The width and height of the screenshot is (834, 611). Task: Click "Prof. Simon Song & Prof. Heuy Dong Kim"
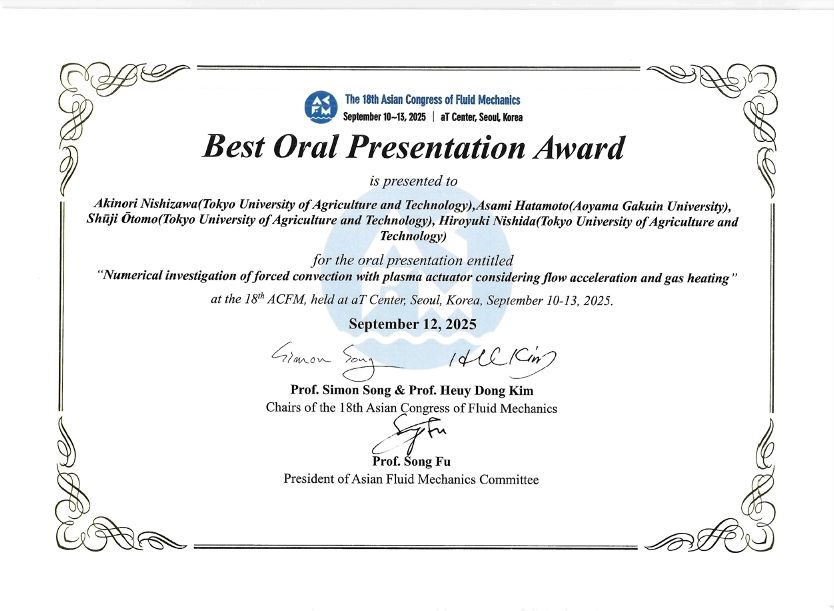tap(412, 388)
